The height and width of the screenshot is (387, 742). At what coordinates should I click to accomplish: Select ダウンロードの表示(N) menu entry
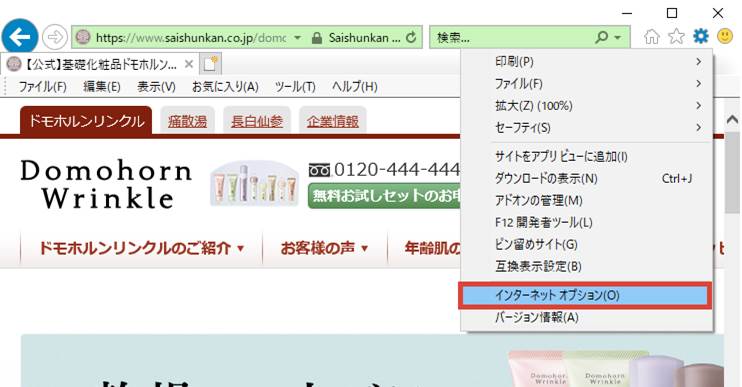click(x=586, y=178)
